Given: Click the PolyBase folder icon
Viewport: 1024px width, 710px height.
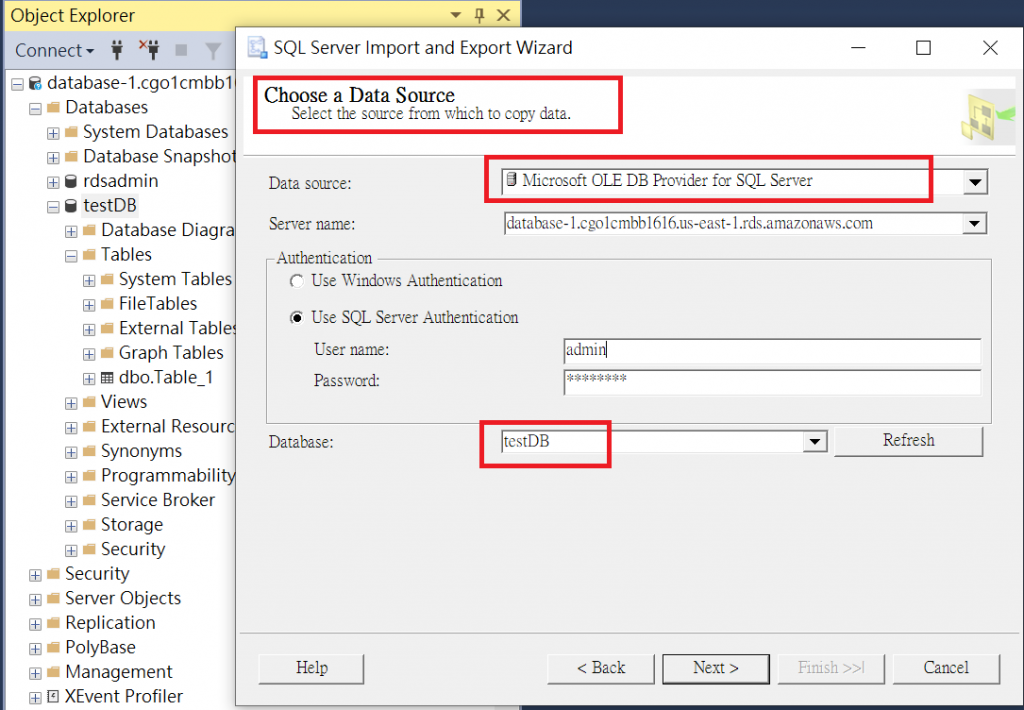Looking at the screenshot, I should tap(54, 647).
